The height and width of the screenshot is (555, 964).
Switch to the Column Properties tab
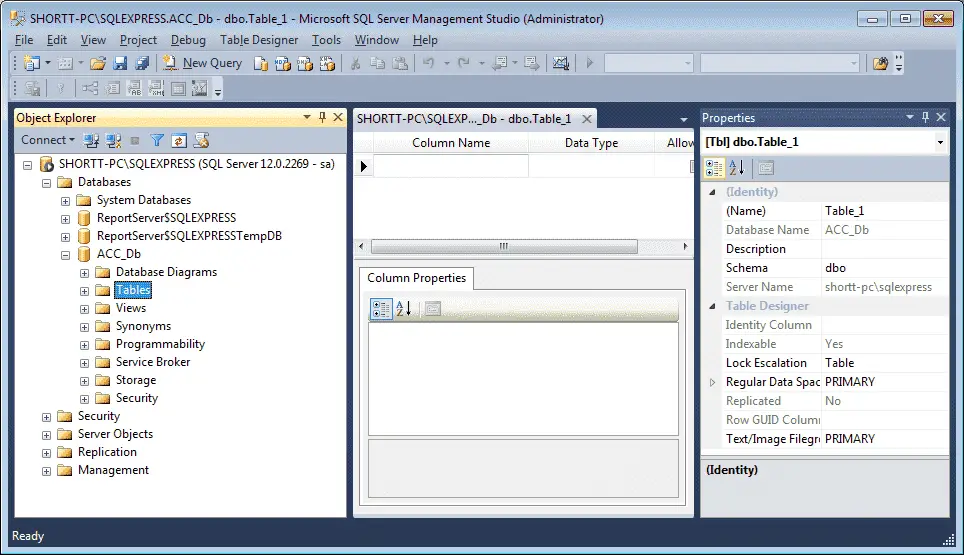416,278
